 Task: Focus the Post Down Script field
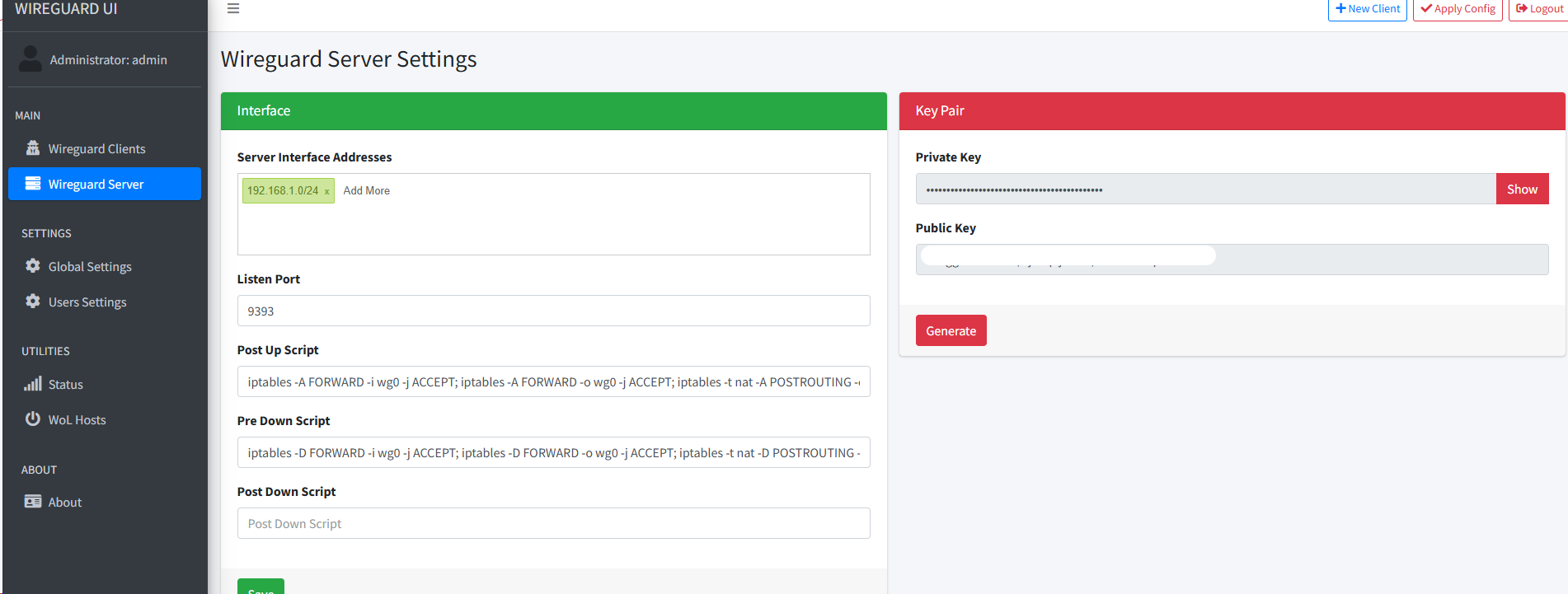click(553, 523)
